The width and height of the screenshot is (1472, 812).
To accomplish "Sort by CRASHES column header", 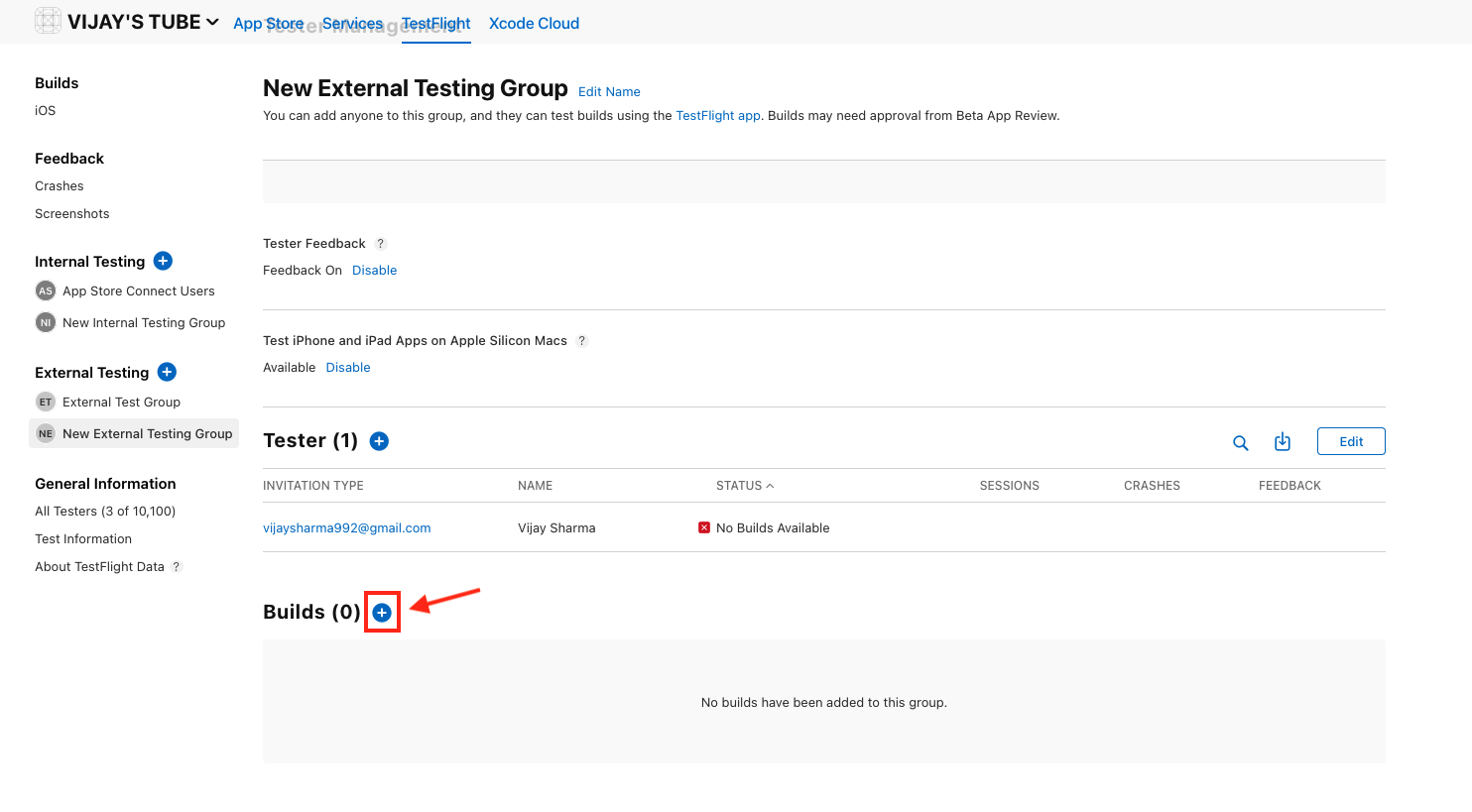I will coord(1152,485).
